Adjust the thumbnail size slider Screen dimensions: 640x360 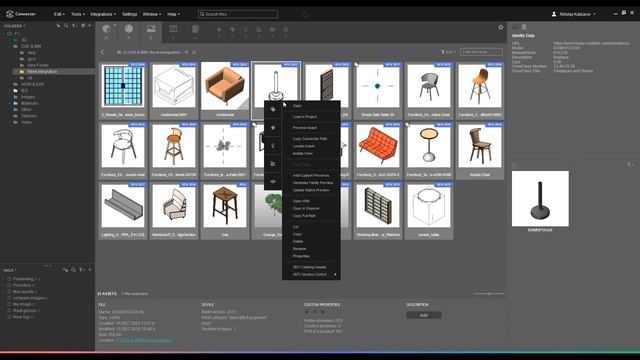(489, 293)
